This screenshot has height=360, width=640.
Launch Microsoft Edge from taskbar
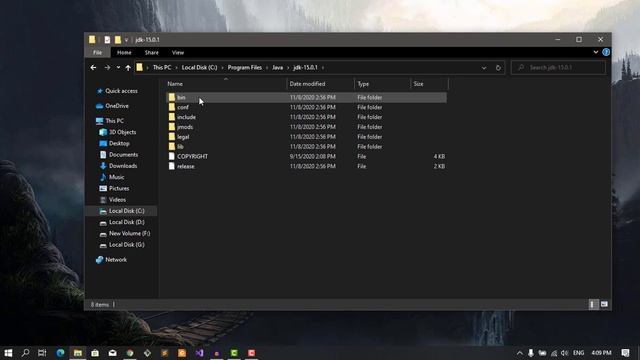pos(60,353)
